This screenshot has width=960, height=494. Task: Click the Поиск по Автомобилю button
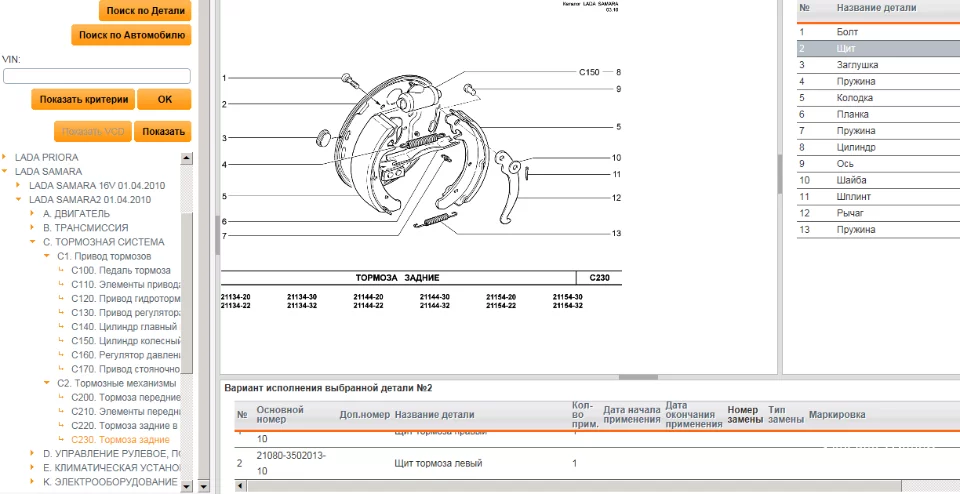click(x=132, y=35)
